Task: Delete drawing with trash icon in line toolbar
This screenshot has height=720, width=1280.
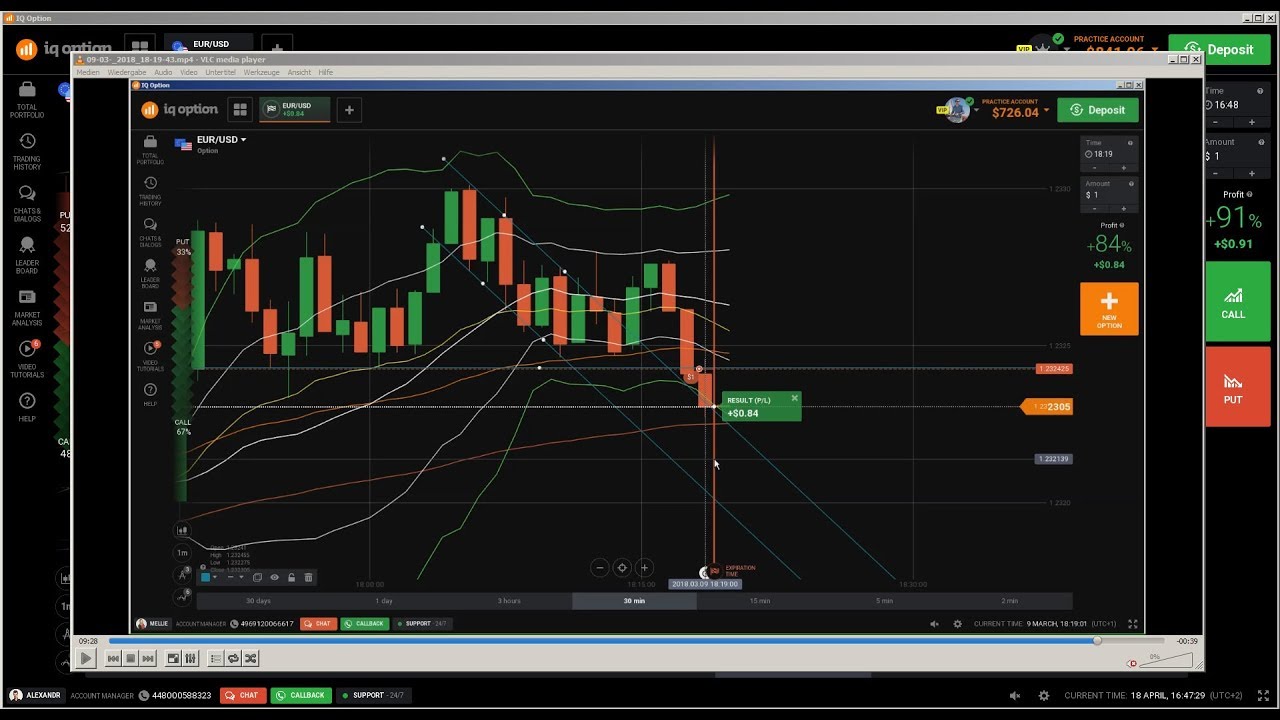Action: click(308, 577)
